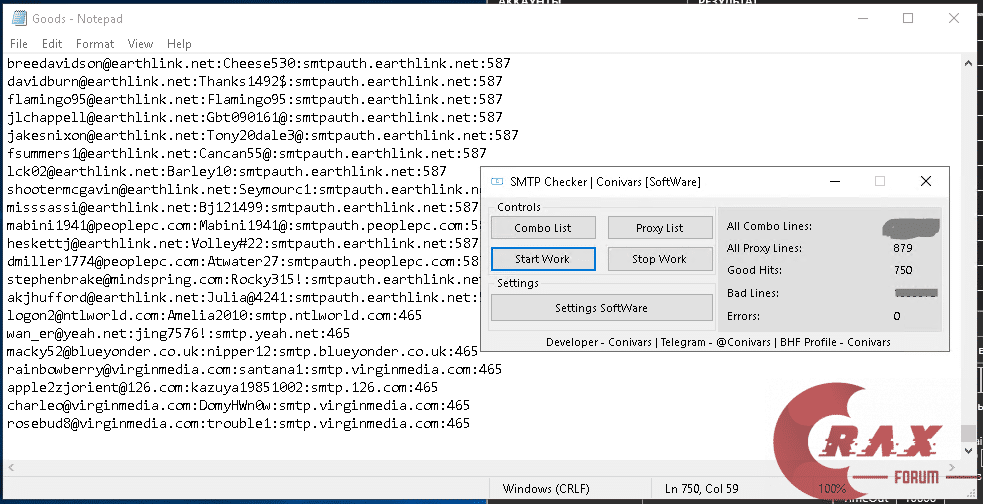Viewport: 983px width, 504px height.
Task: Open the View menu in Notepad
Action: coord(140,44)
